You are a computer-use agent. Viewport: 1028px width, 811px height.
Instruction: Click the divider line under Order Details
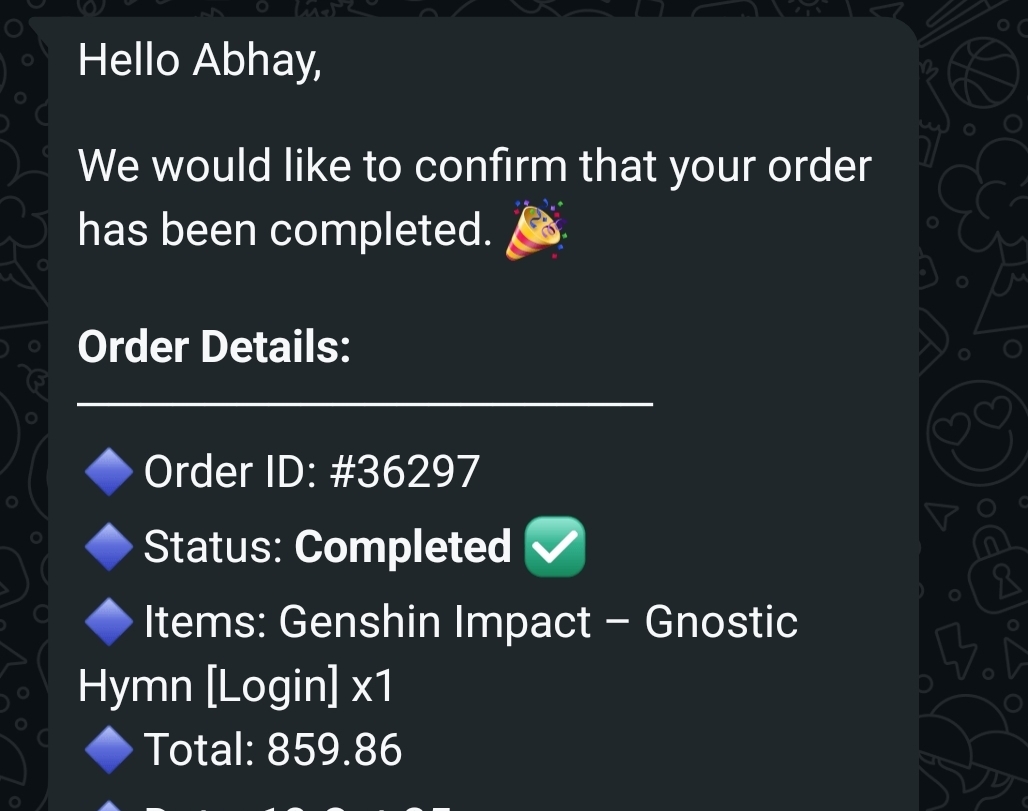tap(365, 404)
